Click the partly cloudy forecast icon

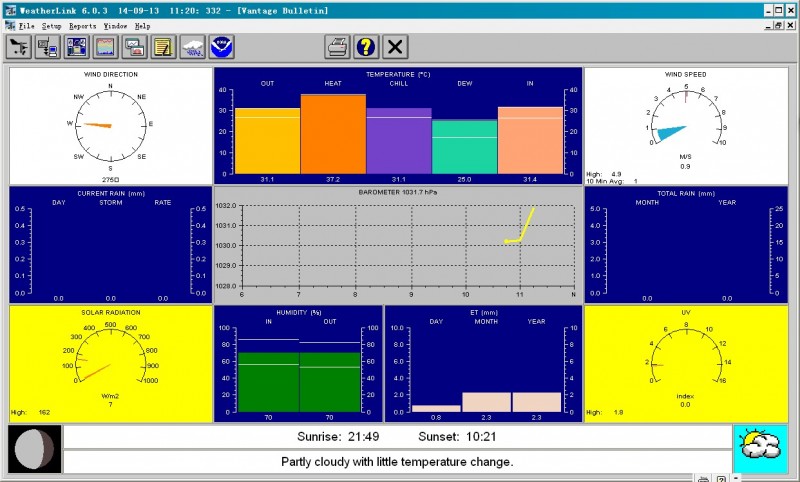760,449
